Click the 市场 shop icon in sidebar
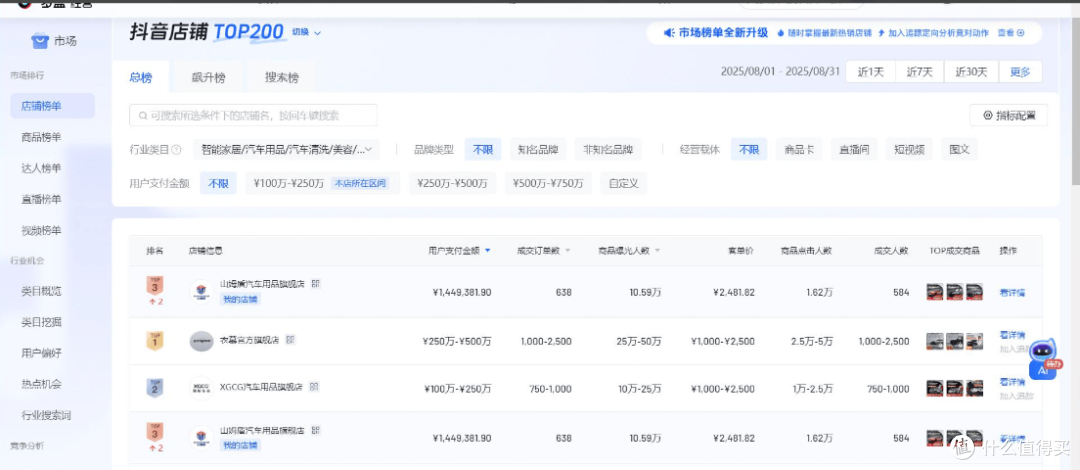 coord(40,41)
